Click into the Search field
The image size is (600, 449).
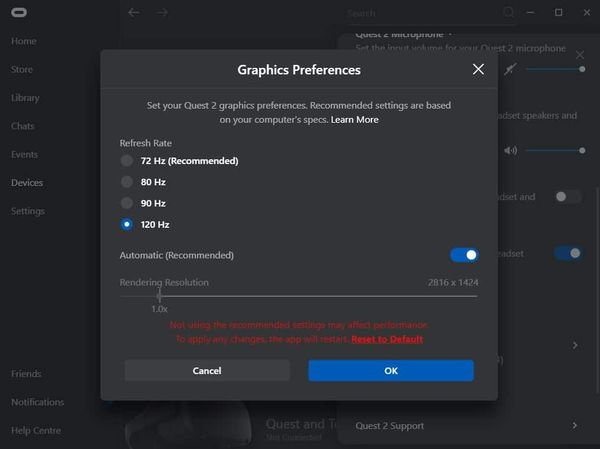[x=420, y=14]
